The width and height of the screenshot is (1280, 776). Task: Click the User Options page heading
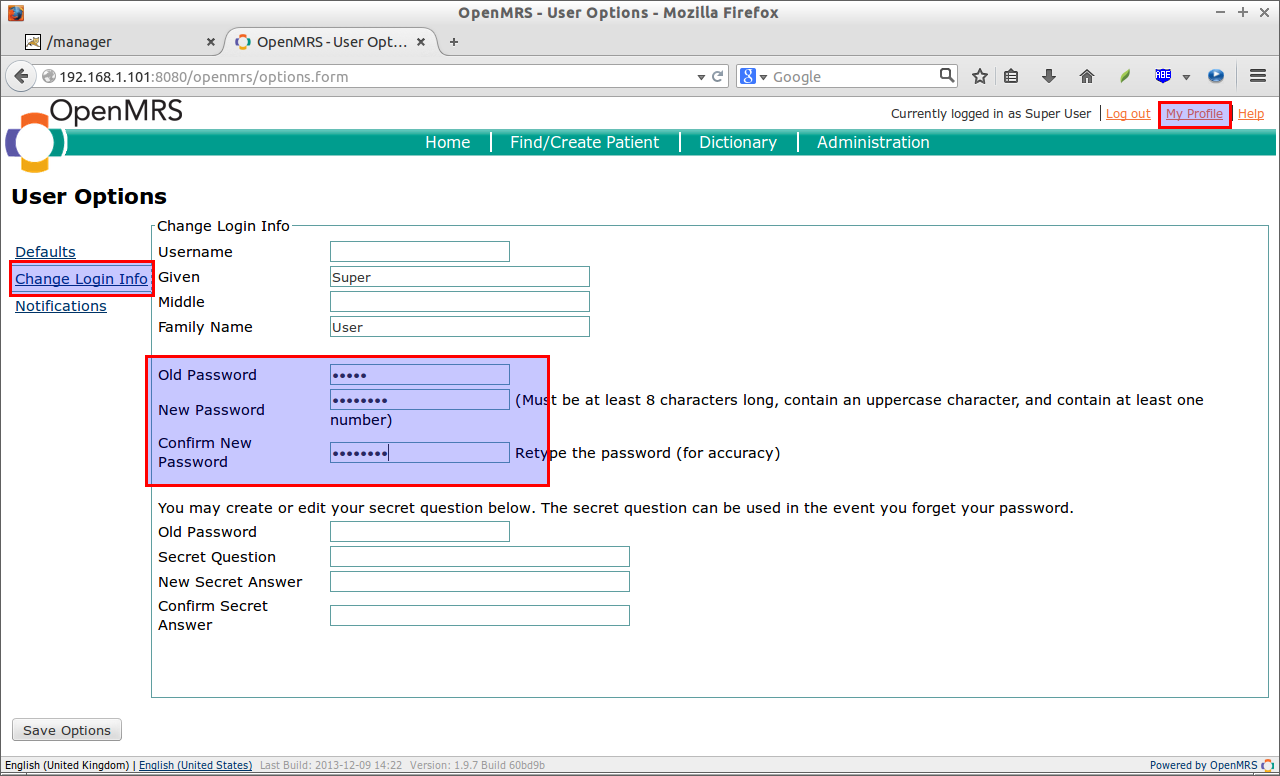tap(89, 196)
